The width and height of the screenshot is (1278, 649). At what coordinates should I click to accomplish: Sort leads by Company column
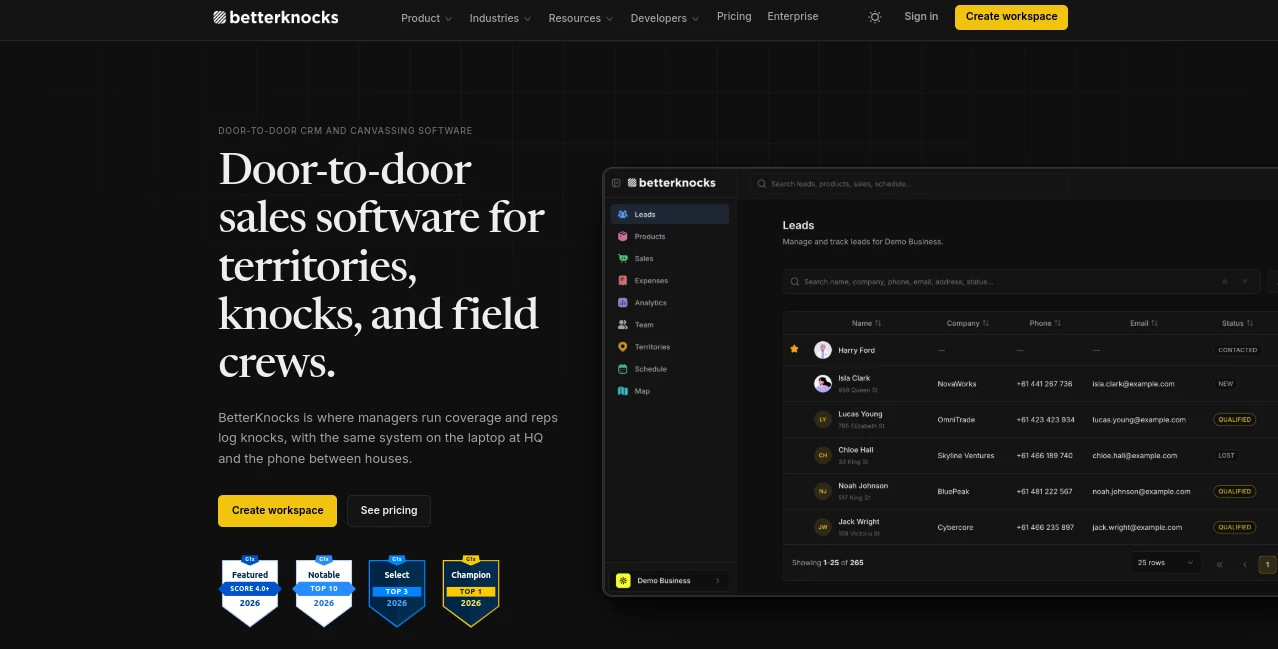point(968,323)
